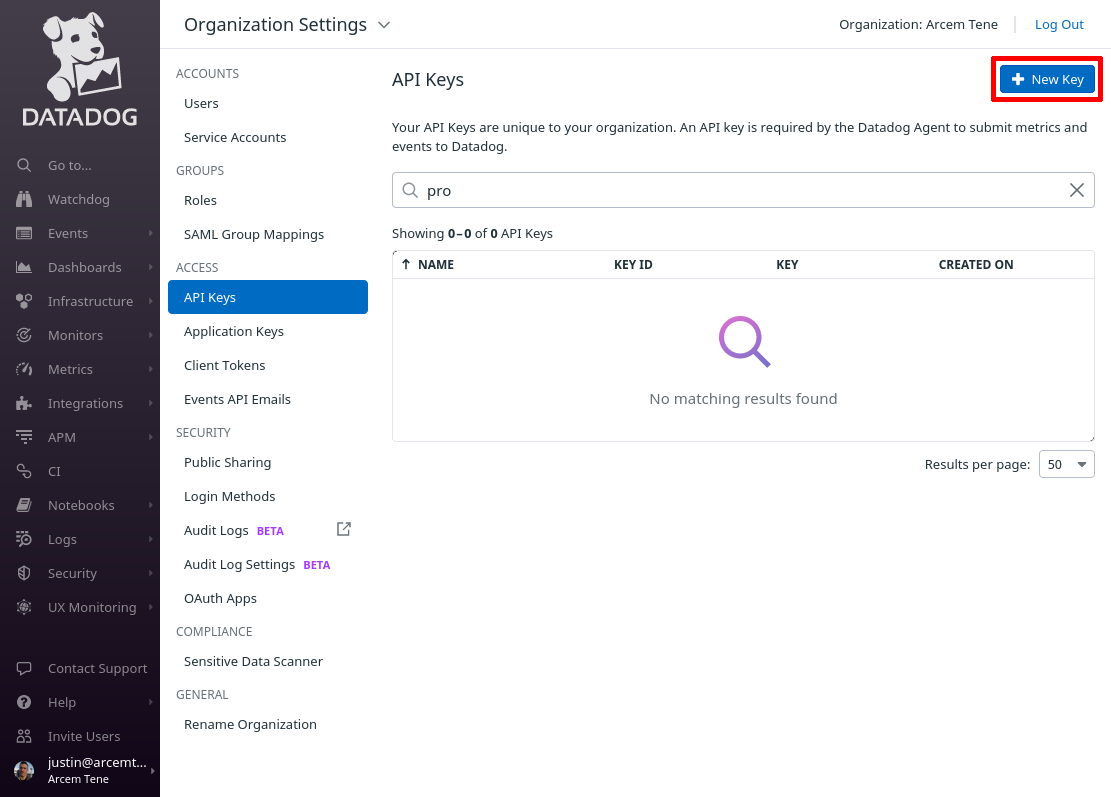
Task: Open Dashboards chart icon
Action: 24,267
